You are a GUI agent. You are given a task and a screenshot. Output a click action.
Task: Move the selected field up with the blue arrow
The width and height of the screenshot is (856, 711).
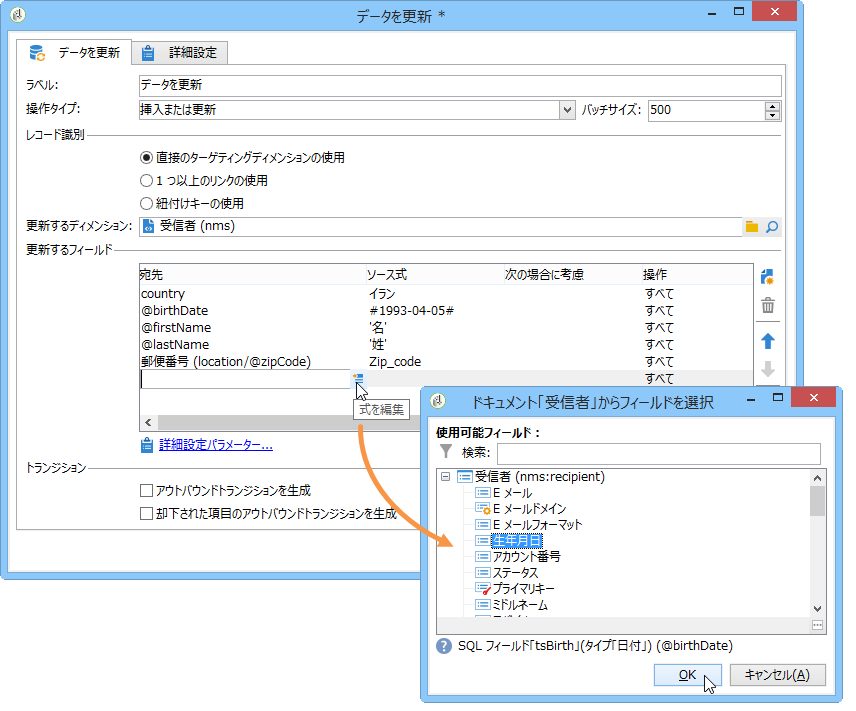pyautogui.click(x=768, y=341)
